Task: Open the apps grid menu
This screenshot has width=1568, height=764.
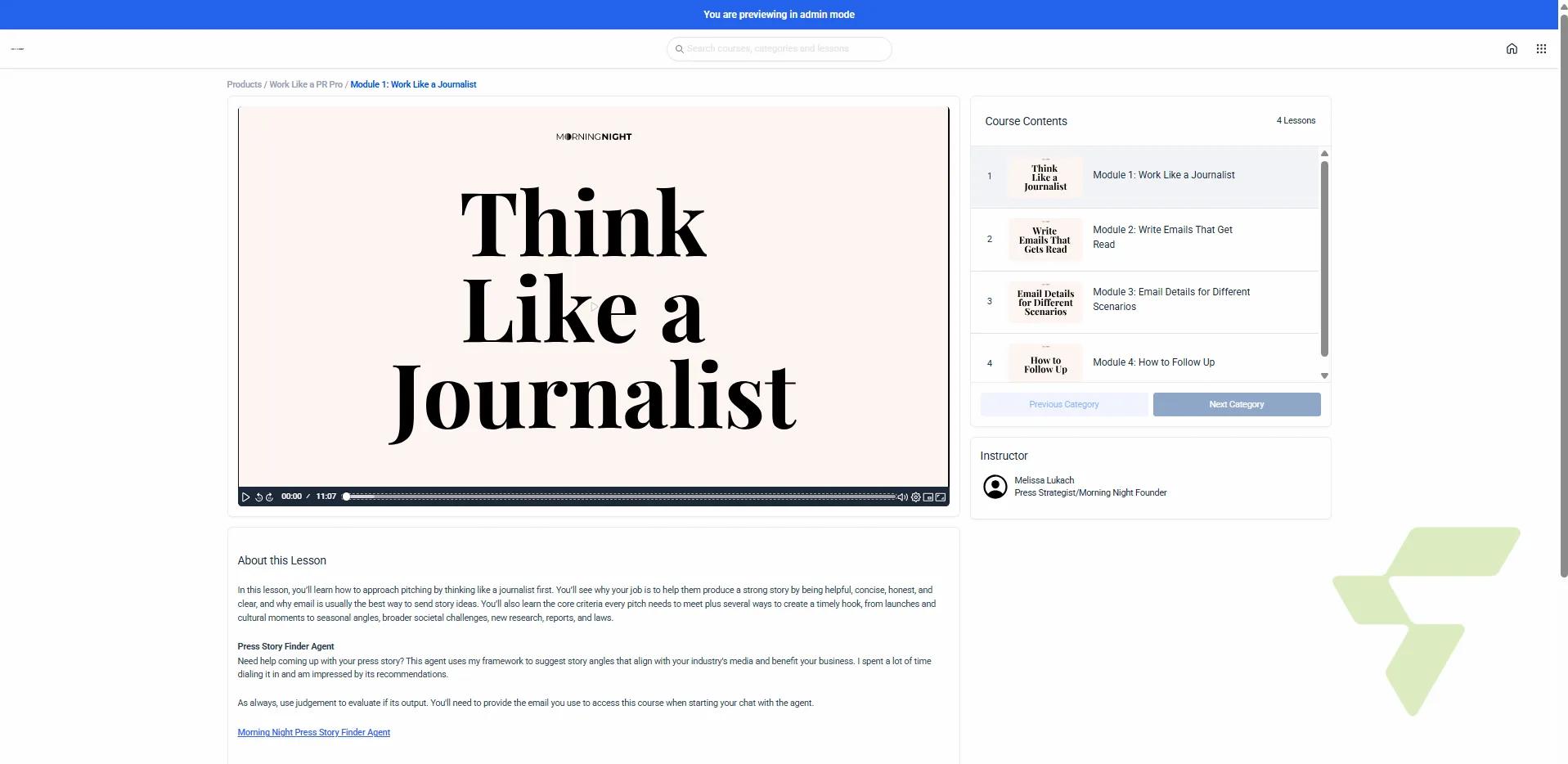Action: [x=1541, y=49]
